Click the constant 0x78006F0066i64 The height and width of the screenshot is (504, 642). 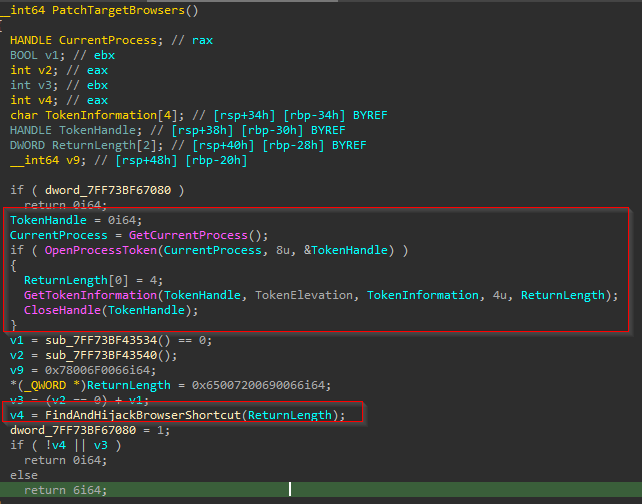[97, 371]
